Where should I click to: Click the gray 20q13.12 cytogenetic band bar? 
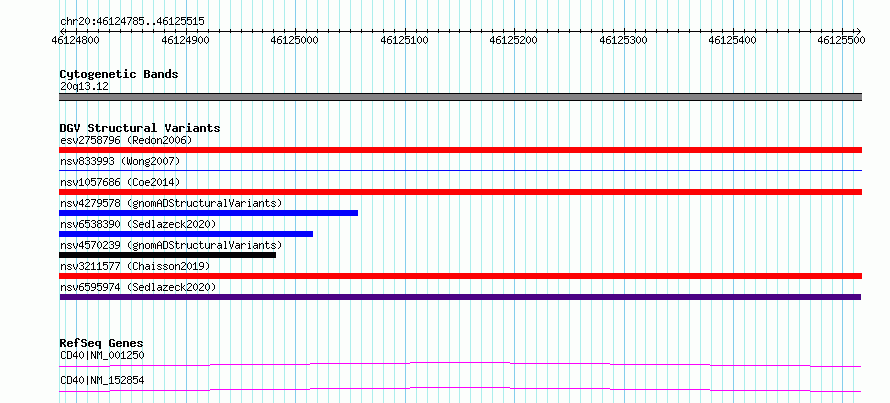click(460, 97)
